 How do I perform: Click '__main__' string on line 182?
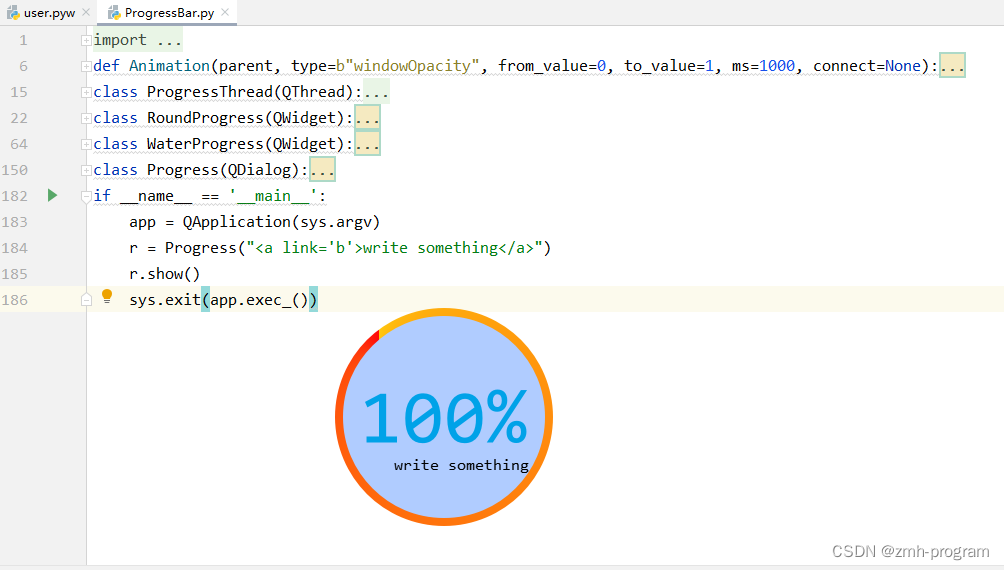[x=273, y=196]
